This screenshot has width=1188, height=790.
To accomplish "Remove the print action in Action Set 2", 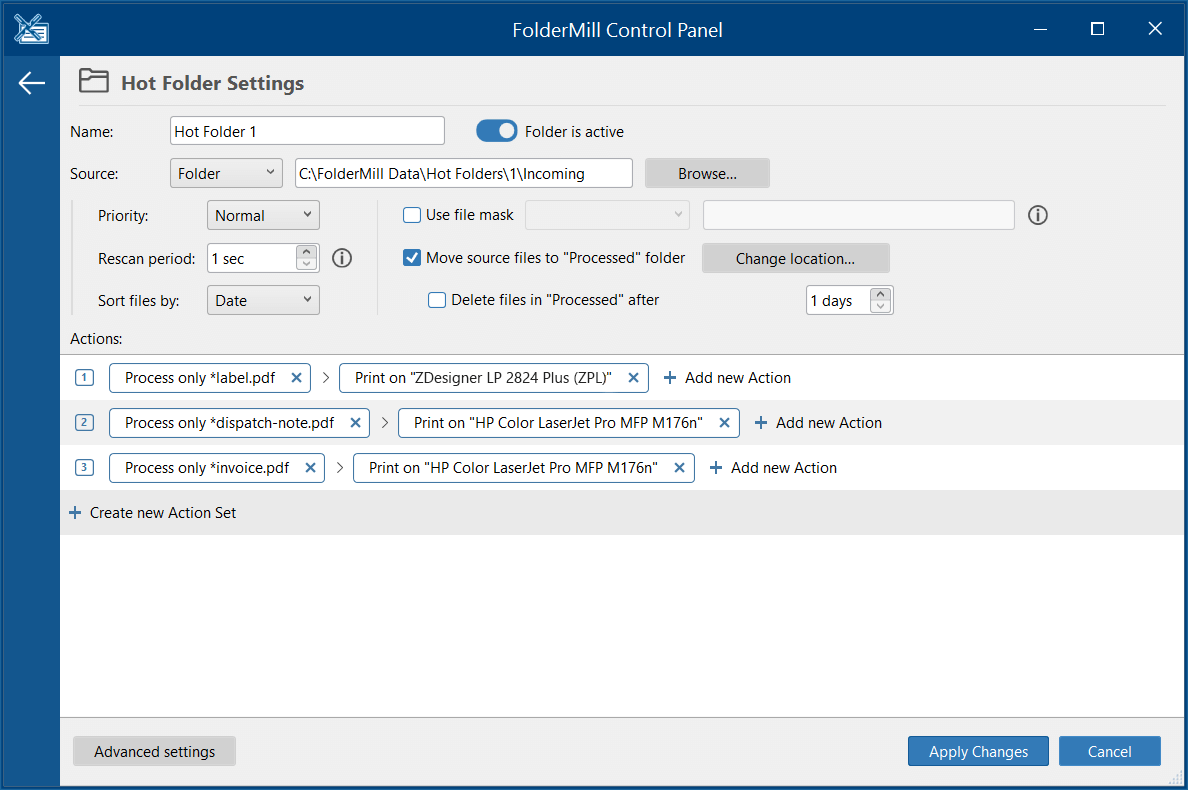I will pyautogui.click(x=724, y=423).
